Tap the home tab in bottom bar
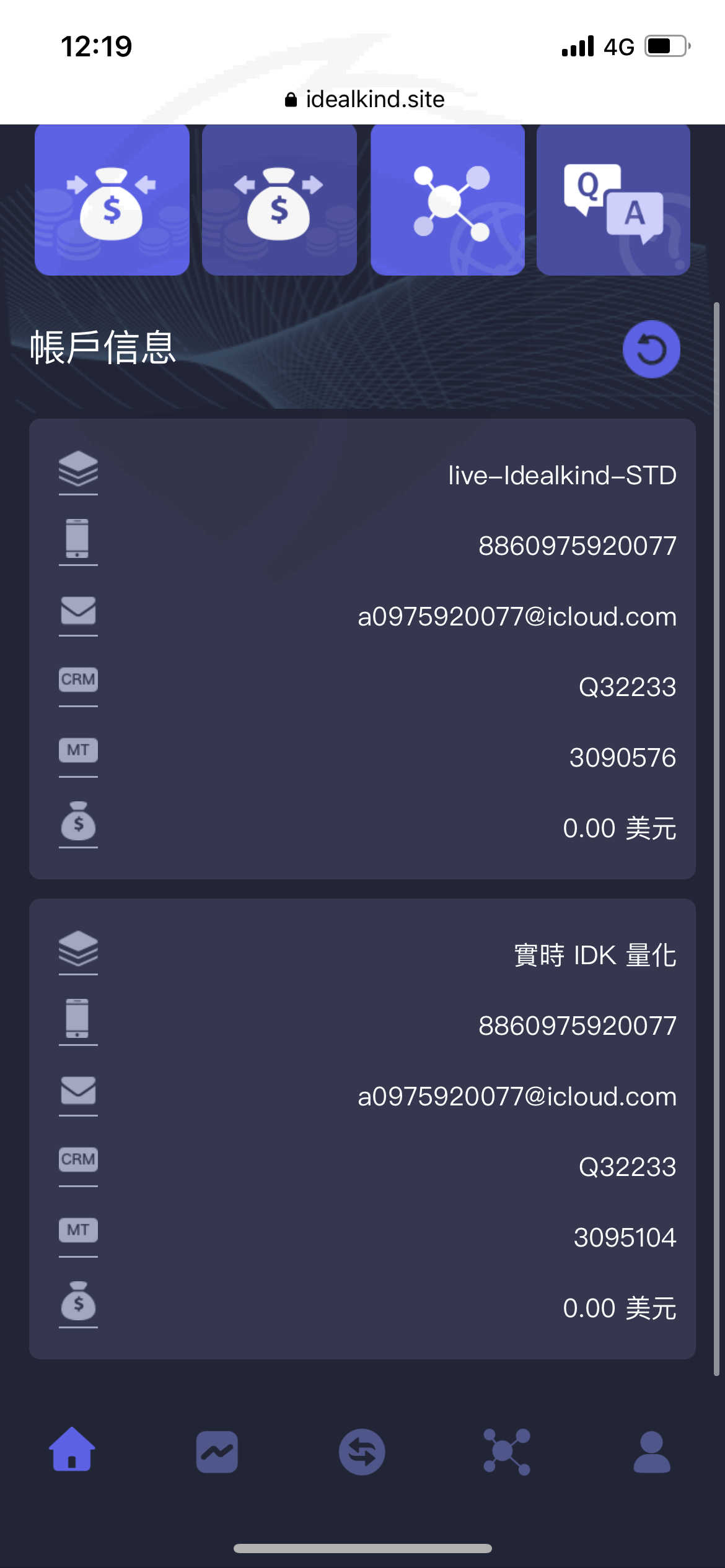Screen dimensions: 725x1568 tap(72, 1449)
